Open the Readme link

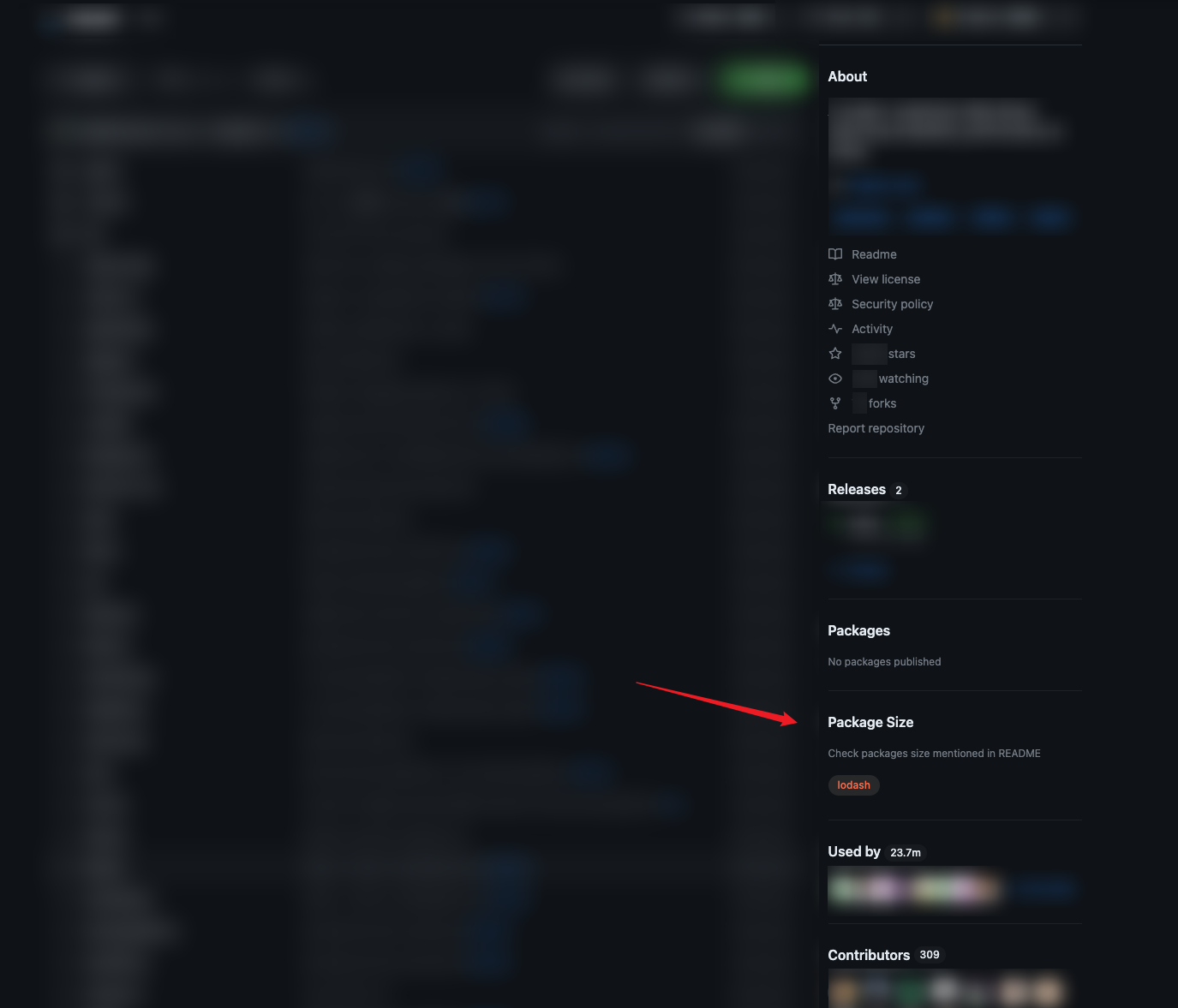tap(874, 254)
